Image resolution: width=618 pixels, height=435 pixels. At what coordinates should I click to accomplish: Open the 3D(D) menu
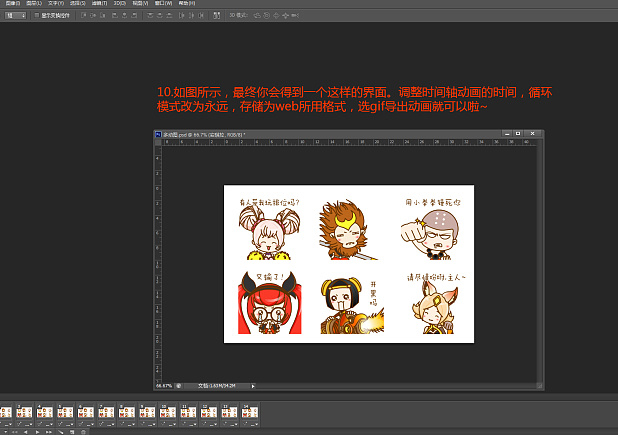120,3
